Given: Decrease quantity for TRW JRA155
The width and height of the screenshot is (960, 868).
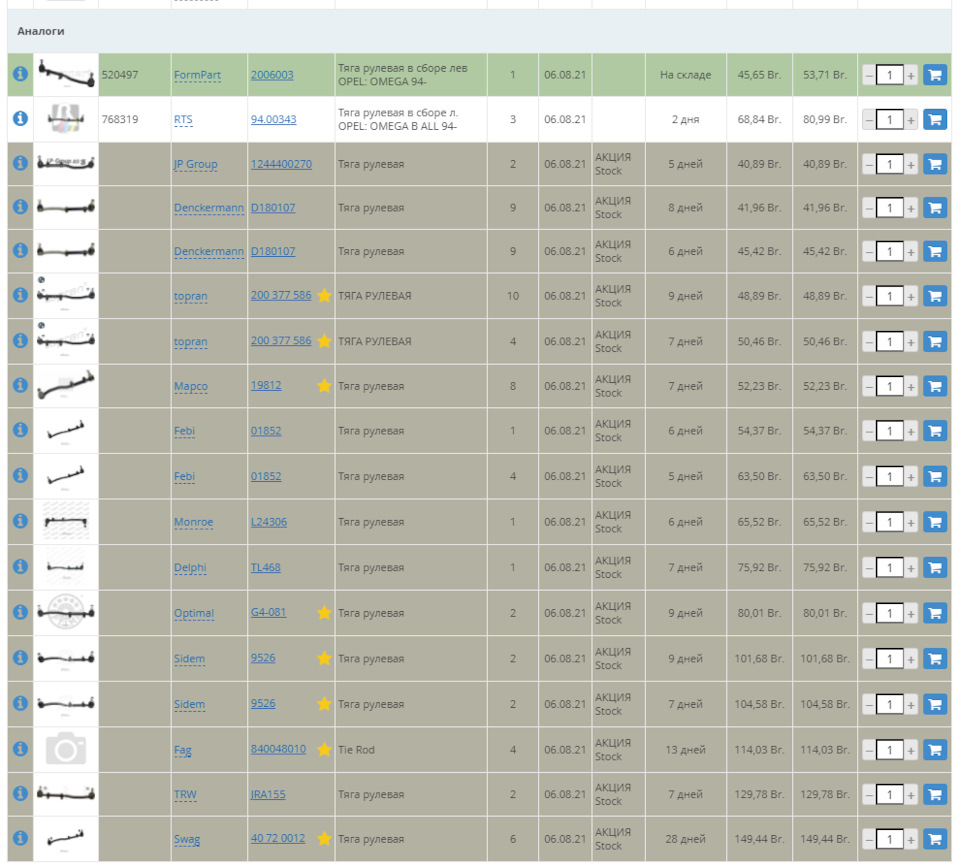Looking at the screenshot, I should coord(869,795).
